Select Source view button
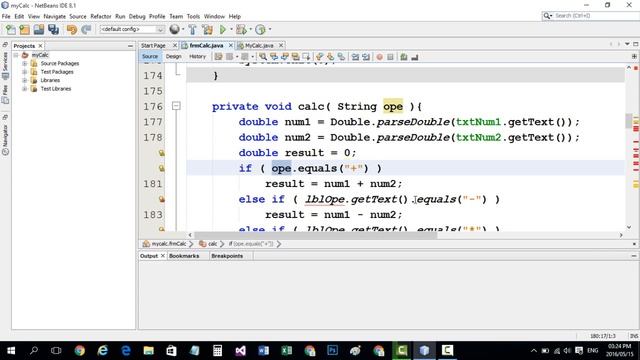The image size is (640, 360). 150,57
